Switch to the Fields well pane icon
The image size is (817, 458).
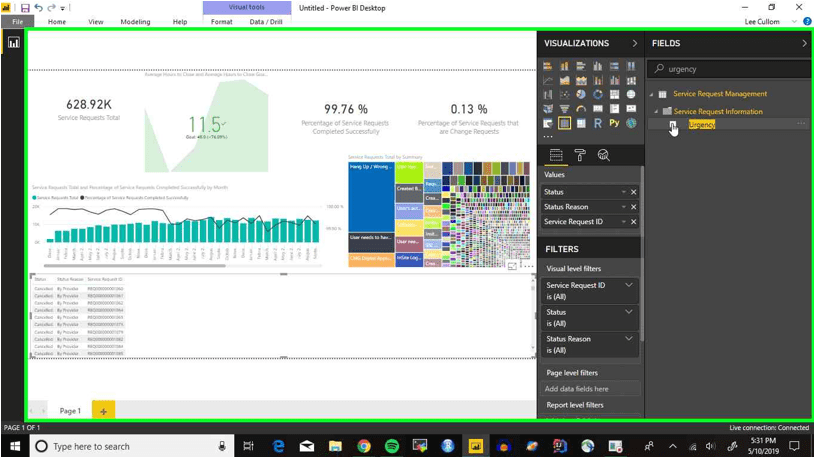(556, 155)
